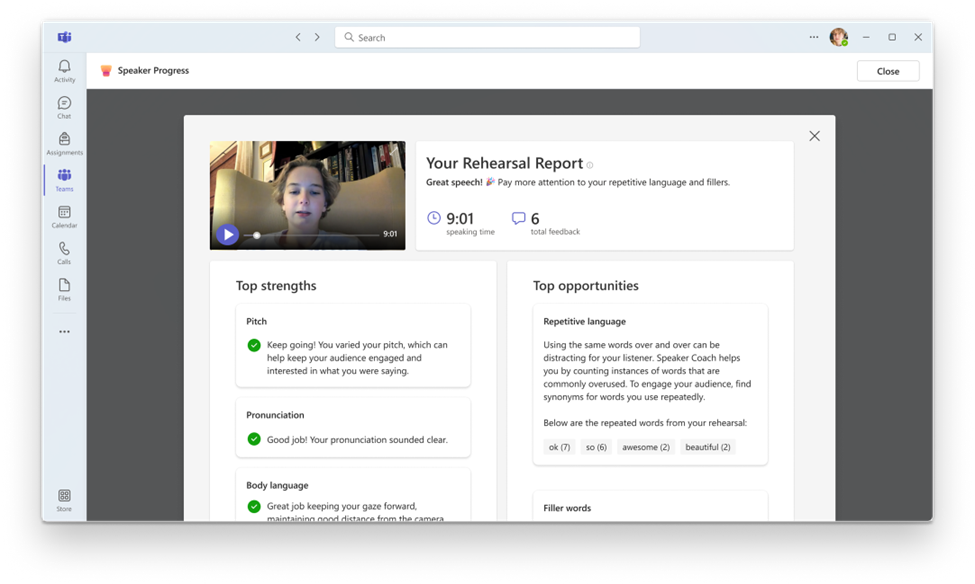The height and width of the screenshot is (584, 975).
Task: Click the '6' total feedback value
Action: pyautogui.click(x=535, y=218)
